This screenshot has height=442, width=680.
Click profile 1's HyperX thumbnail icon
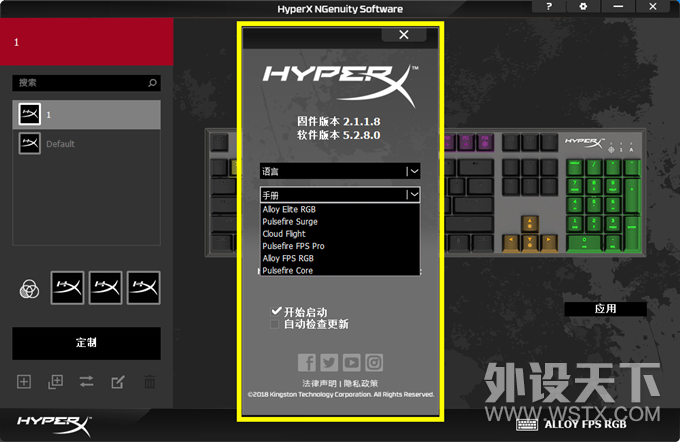point(30,114)
